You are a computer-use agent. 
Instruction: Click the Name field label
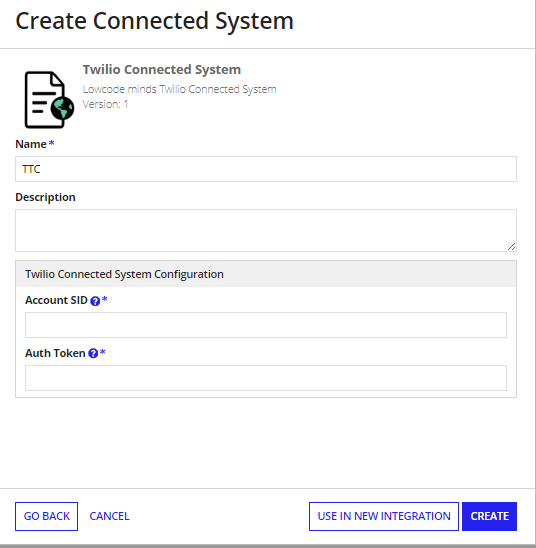[x=31, y=144]
